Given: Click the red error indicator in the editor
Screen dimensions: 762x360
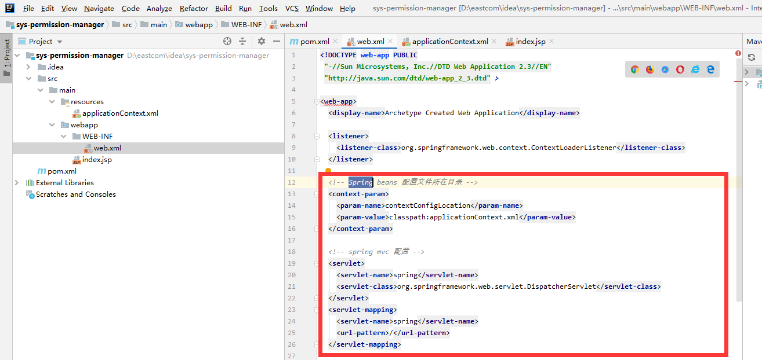Looking at the screenshot, I should point(738,53).
